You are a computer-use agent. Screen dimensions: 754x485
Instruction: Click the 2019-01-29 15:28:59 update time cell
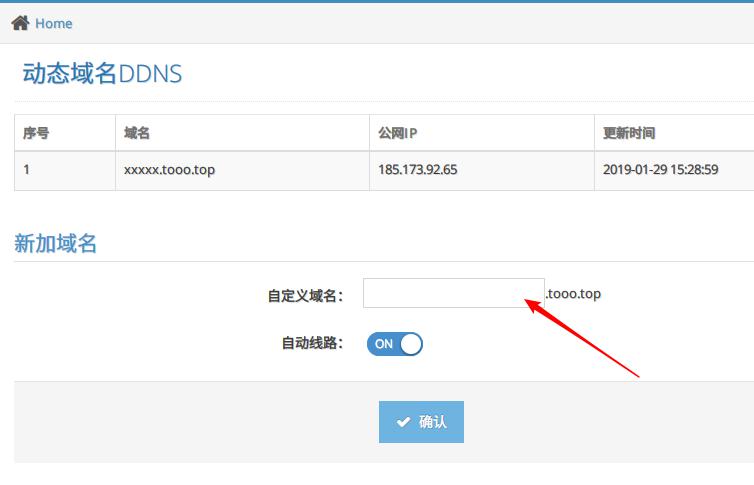click(x=660, y=170)
